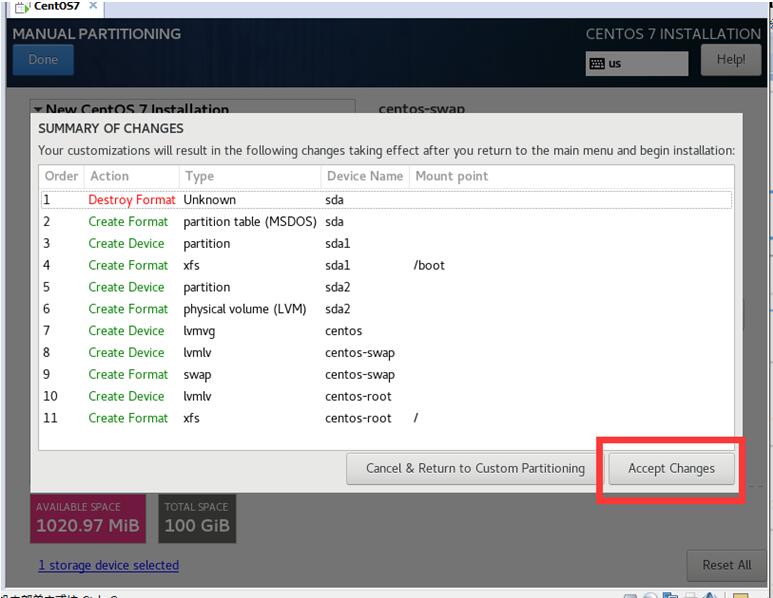The width and height of the screenshot is (773, 598).
Task: Click the blue Done button
Action: pyautogui.click(x=43, y=60)
